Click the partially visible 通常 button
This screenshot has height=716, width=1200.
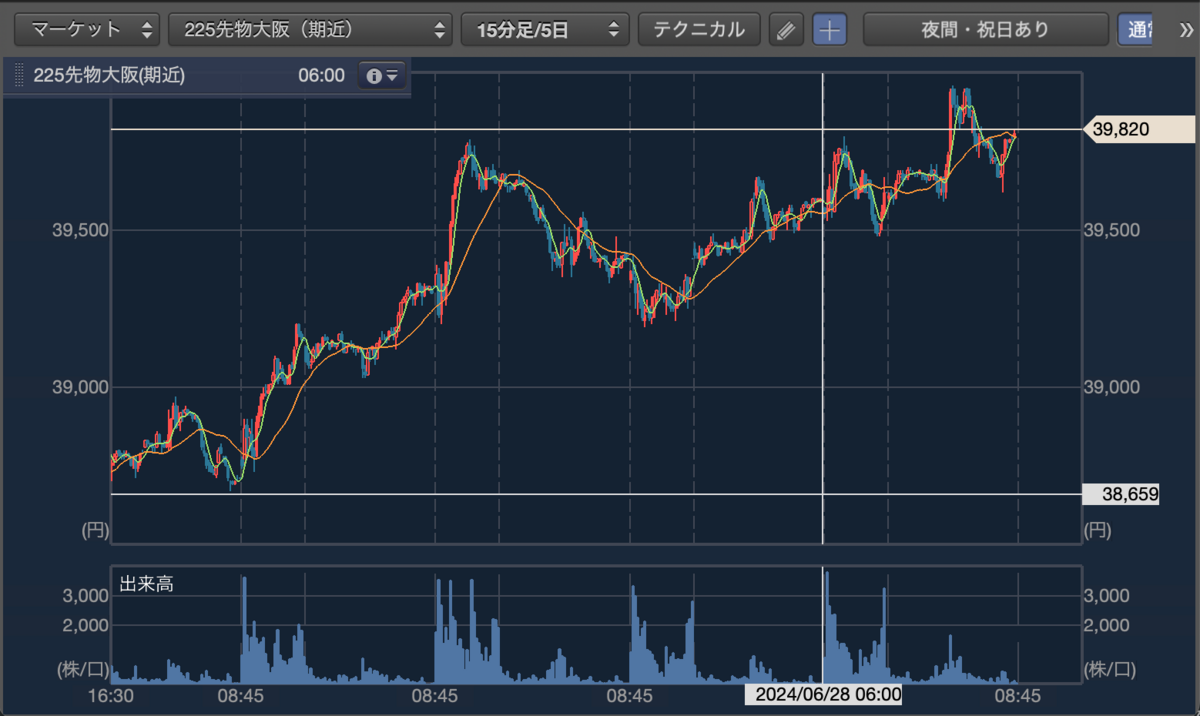pyautogui.click(x=1134, y=29)
